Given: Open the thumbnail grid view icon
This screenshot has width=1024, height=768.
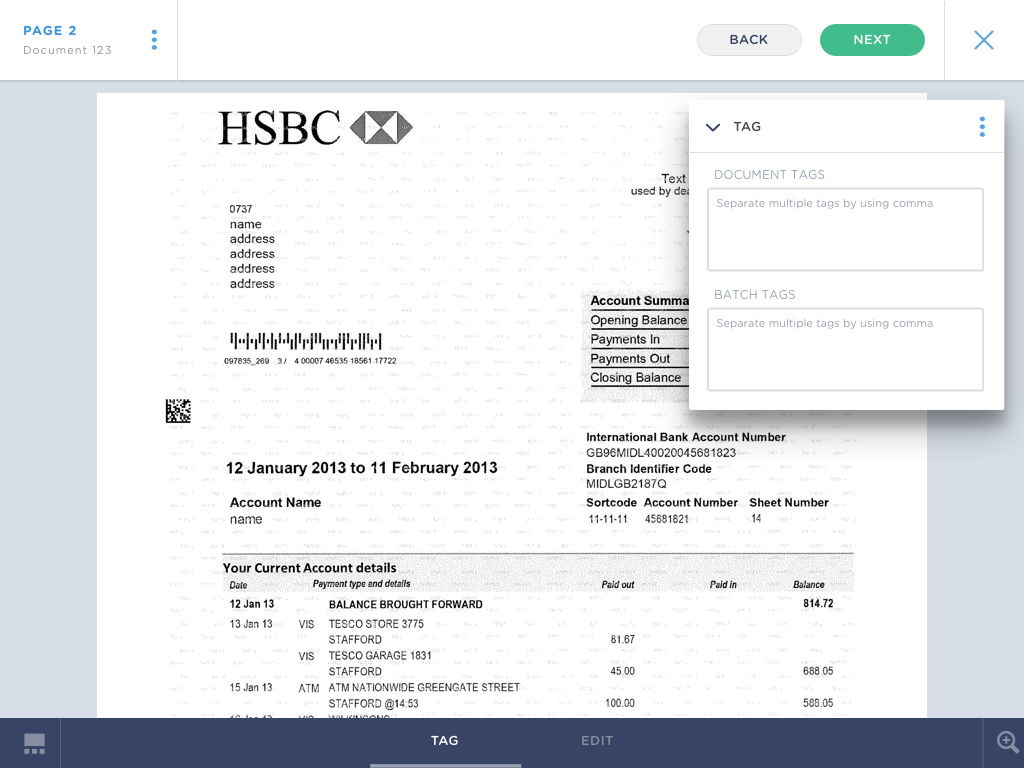Looking at the screenshot, I should pos(34,743).
